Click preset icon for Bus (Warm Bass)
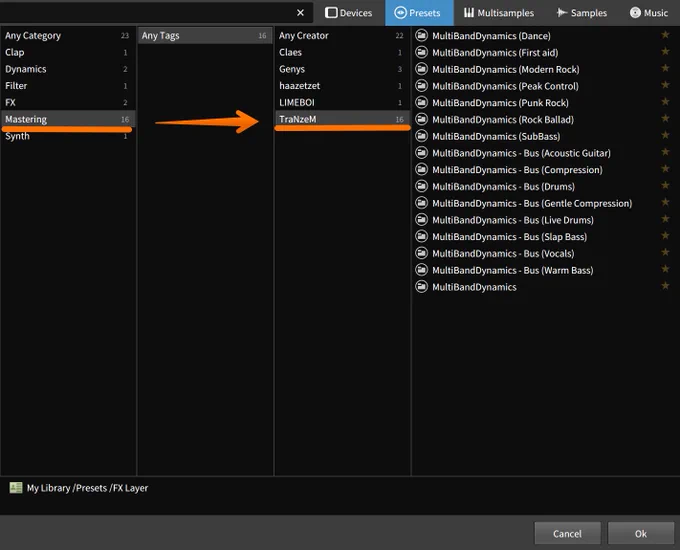The width and height of the screenshot is (680, 550). point(422,270)
